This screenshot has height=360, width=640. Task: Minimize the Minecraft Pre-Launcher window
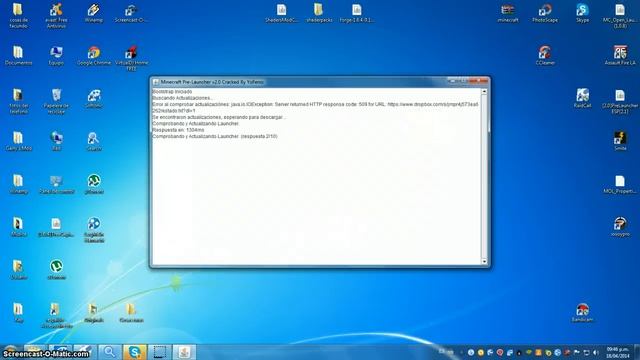(451, 81)
